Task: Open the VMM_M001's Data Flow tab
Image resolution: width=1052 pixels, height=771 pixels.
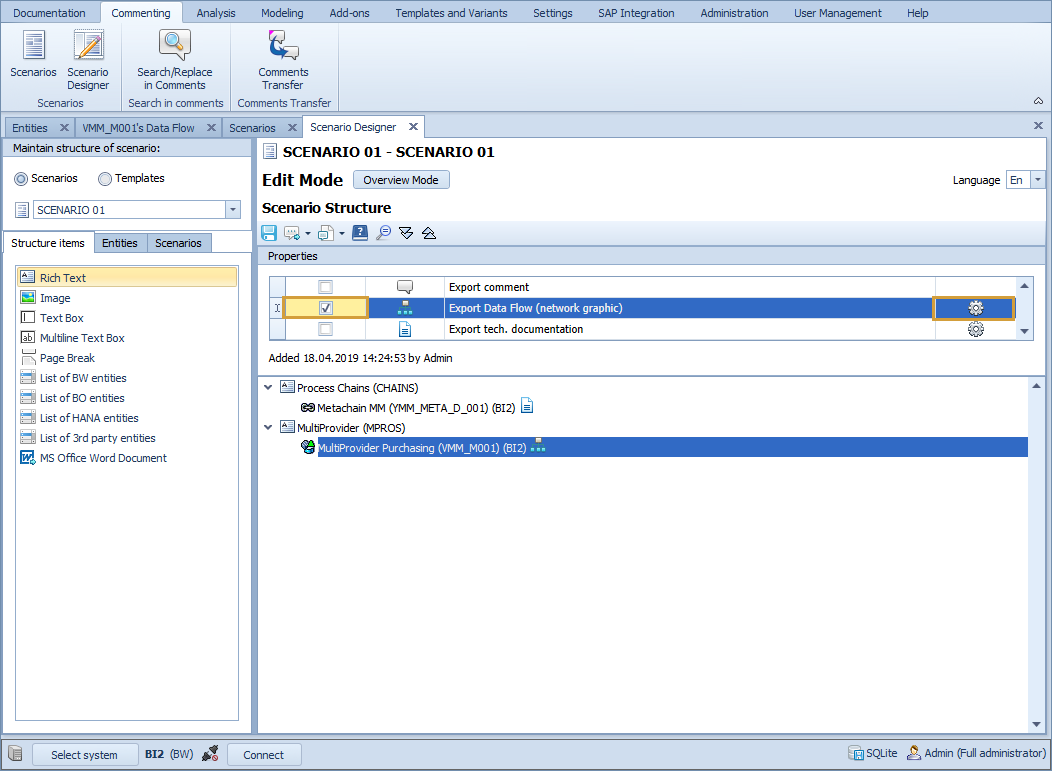Action: pos(140,127)
